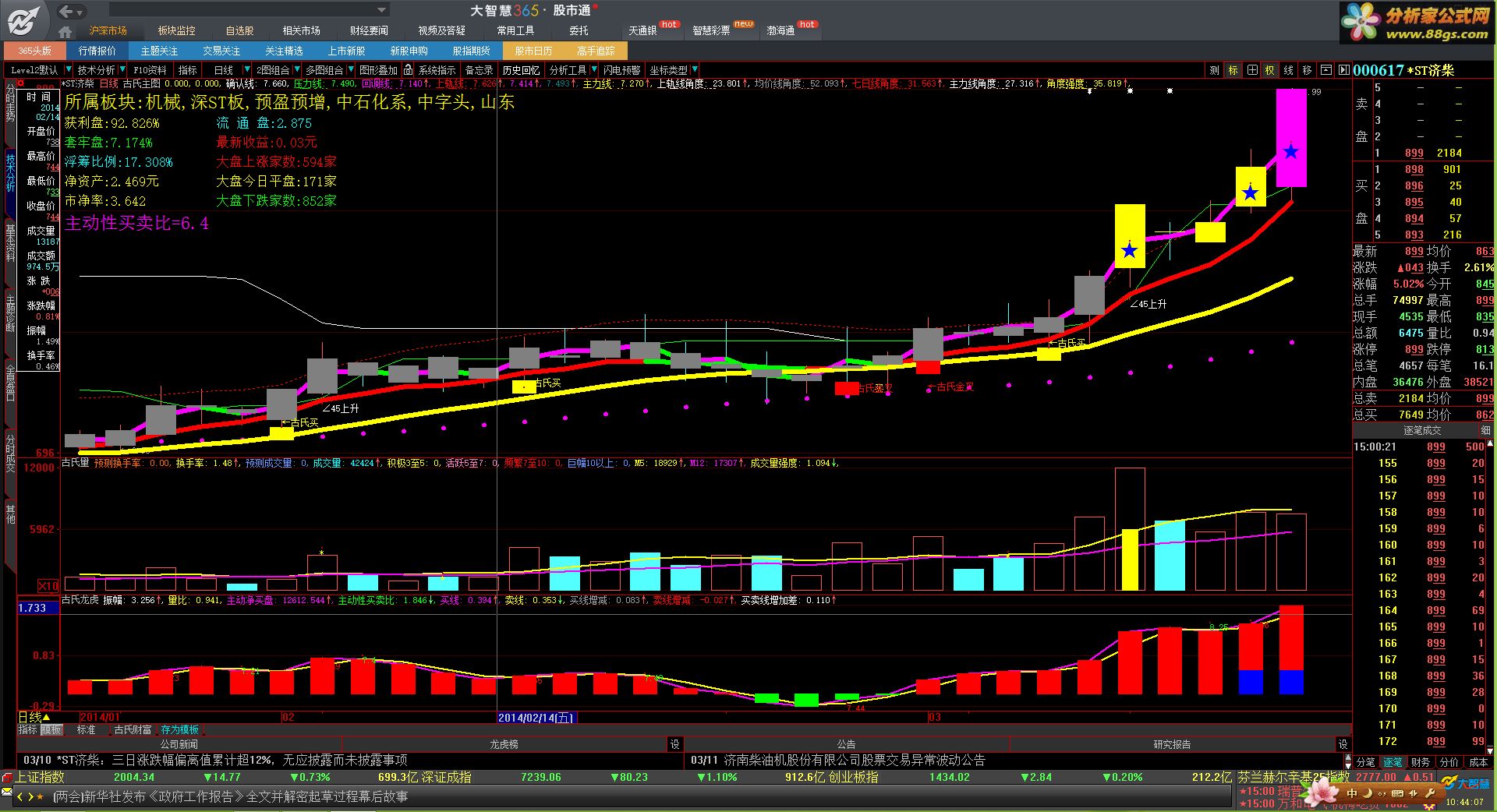The image size is (1497, 812).
Task: Open the 日线 period dropdown arrow
Action: 246,70
